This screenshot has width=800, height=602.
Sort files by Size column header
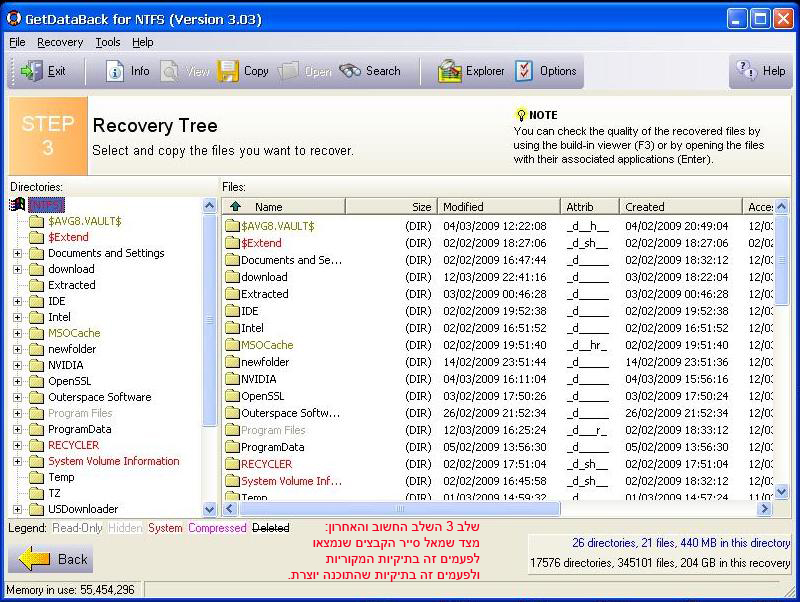pos(391,207)
